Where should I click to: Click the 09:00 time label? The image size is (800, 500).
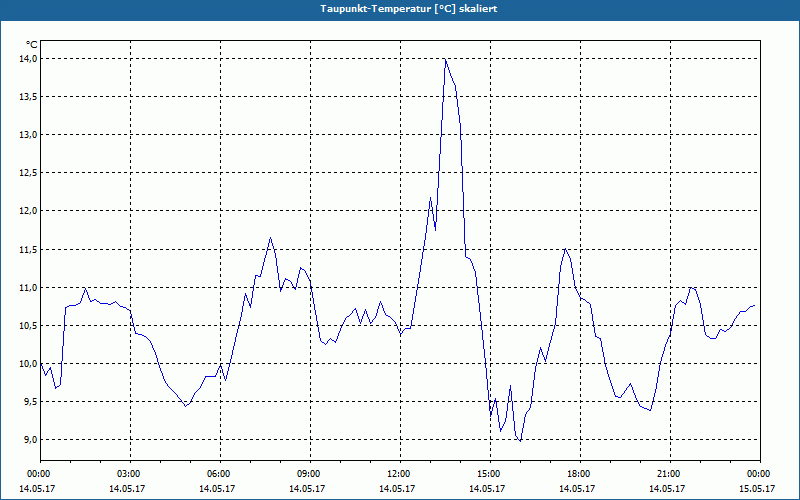tap(310, 474)
